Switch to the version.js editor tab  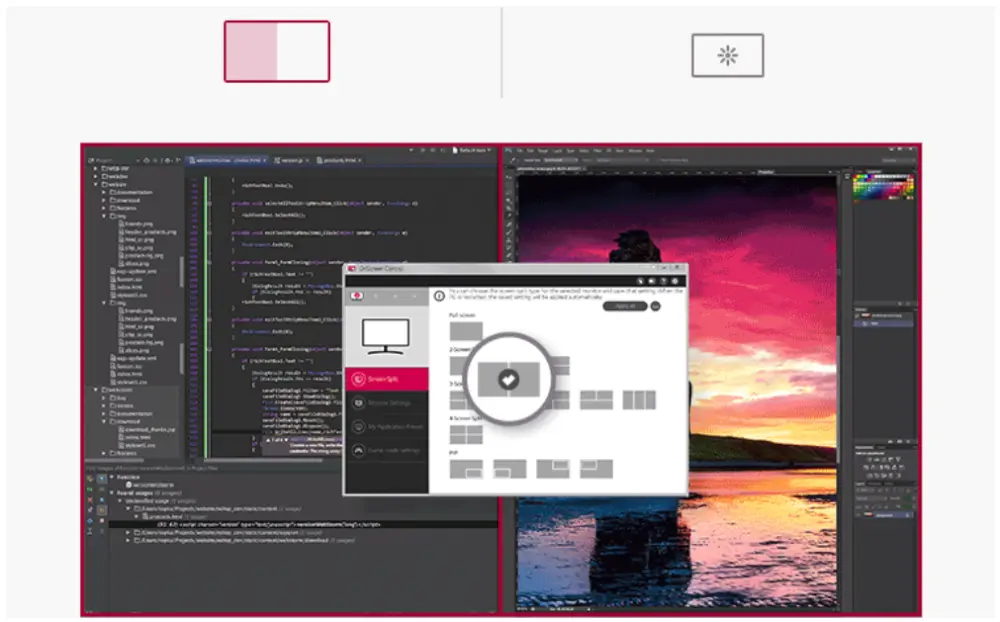[x=291, y=160]
